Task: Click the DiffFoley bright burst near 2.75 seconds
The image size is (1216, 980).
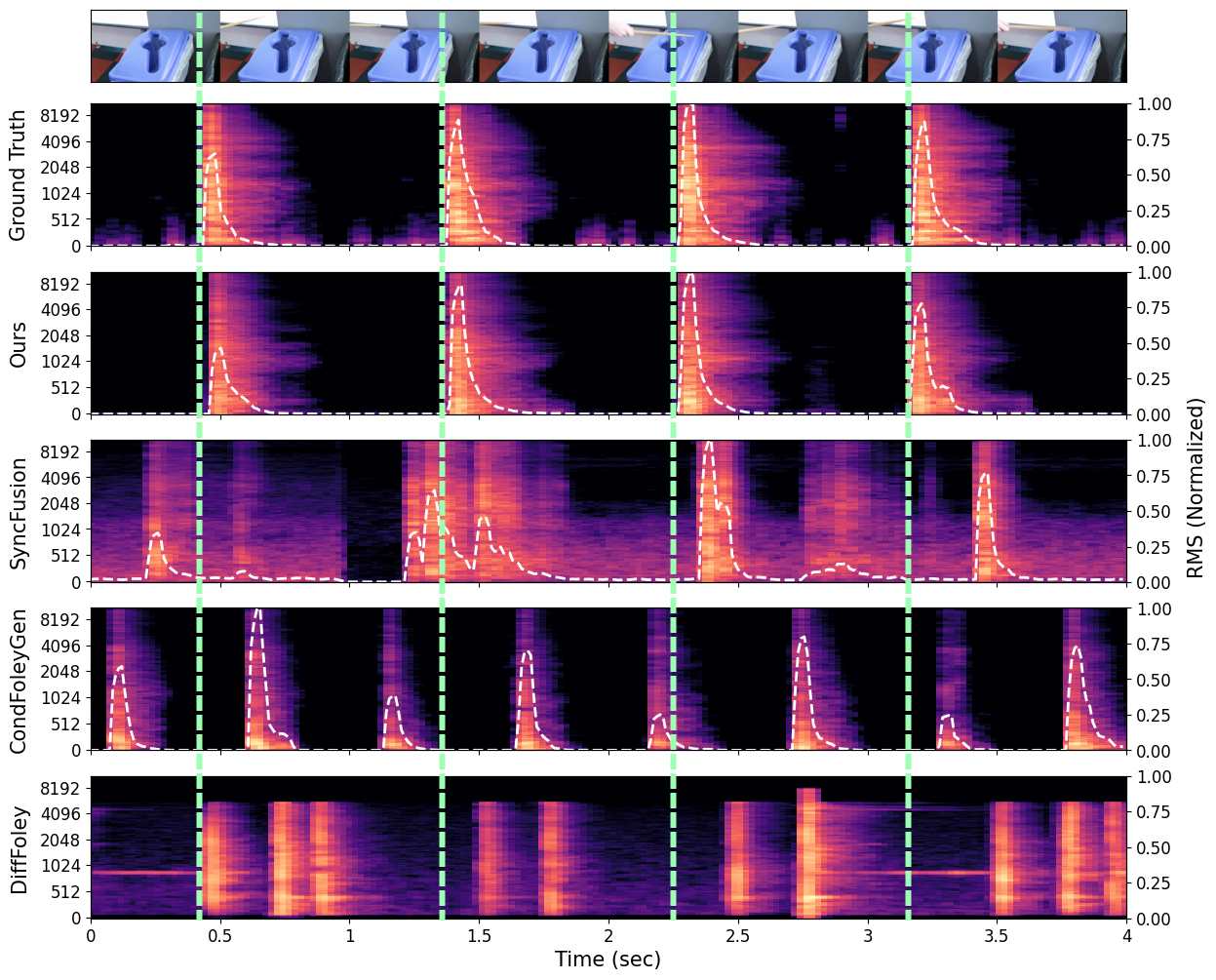Action: [x=807, y=853]
